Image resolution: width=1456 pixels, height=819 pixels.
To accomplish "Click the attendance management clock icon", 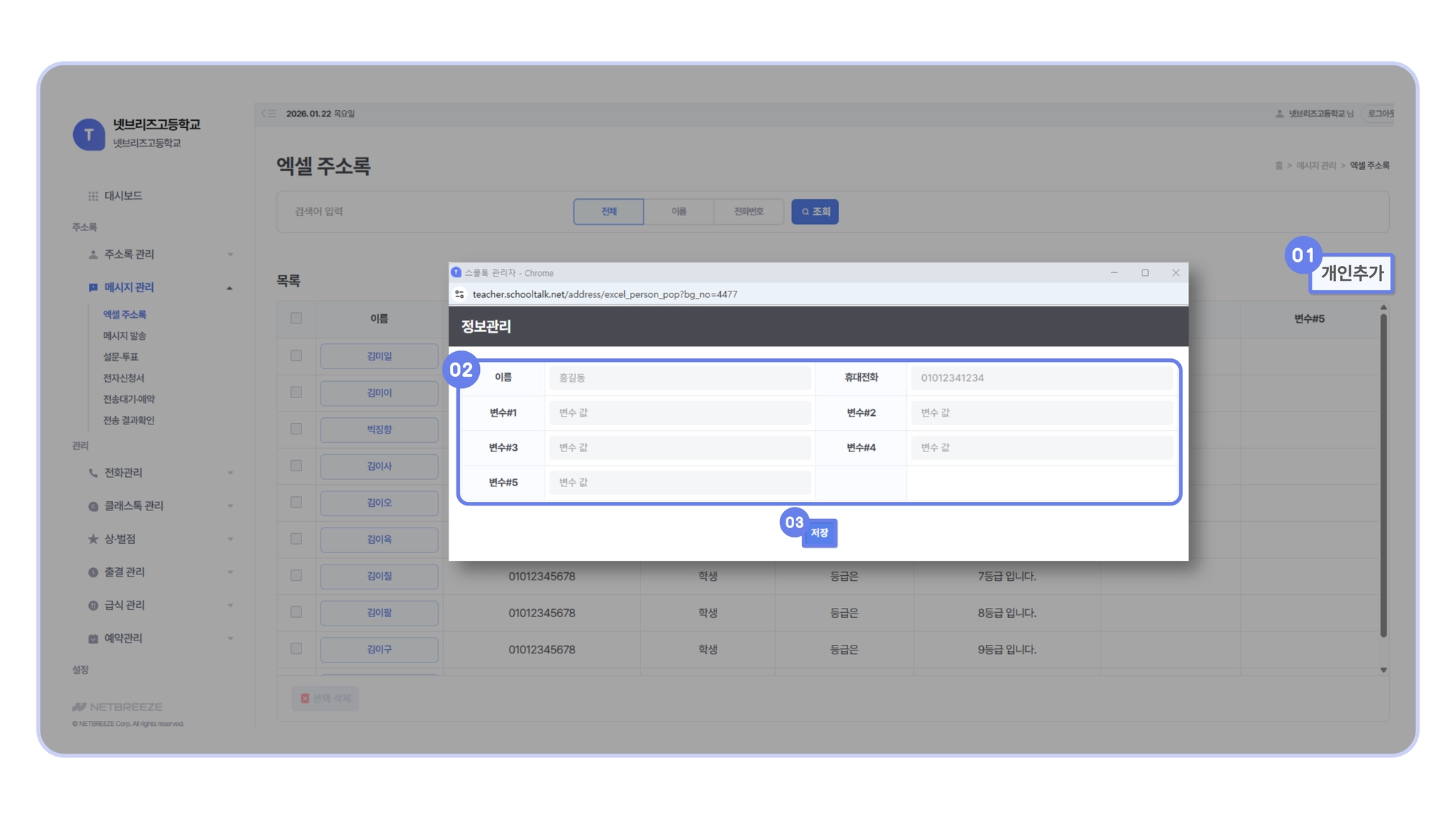I will (x=93, y=572).
